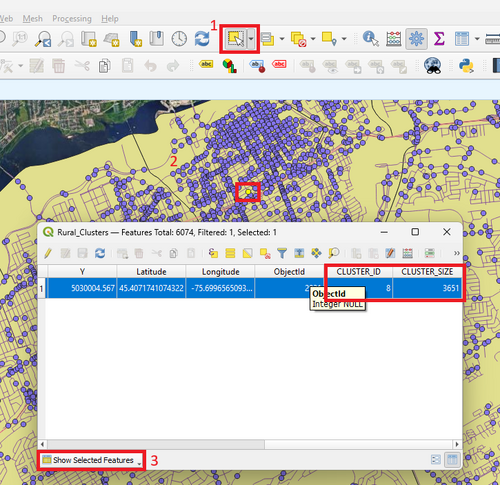The width and height of the screenshot is (500, 485).
Task: Open the select features tool dropdown arrow
Action: (x=251, y=39)
